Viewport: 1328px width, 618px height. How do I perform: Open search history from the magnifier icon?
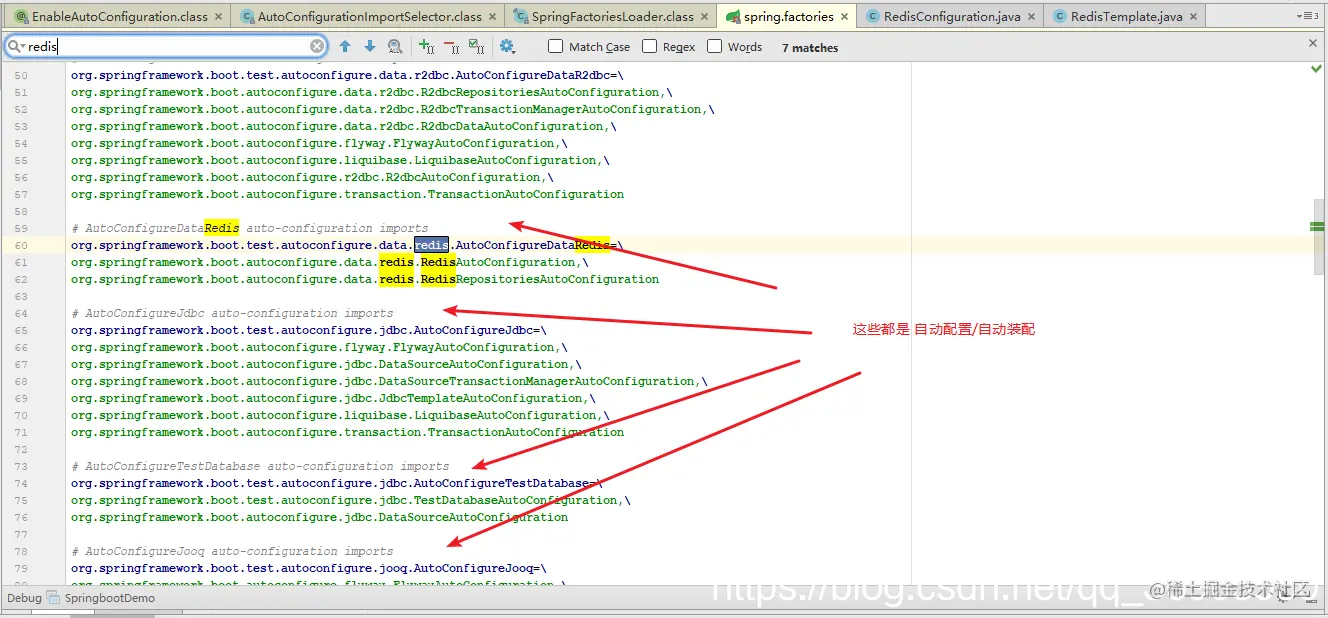16,46
